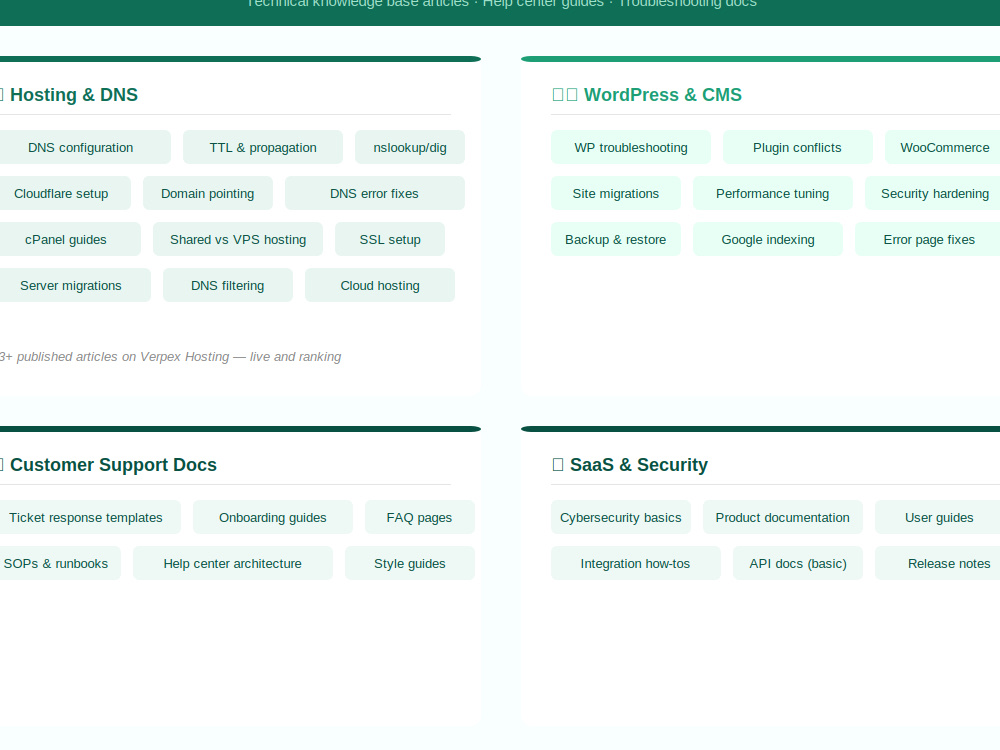Select the API docs (basic) tag
The height and width of the screenshot is (750, 1000).
[798, 563]
